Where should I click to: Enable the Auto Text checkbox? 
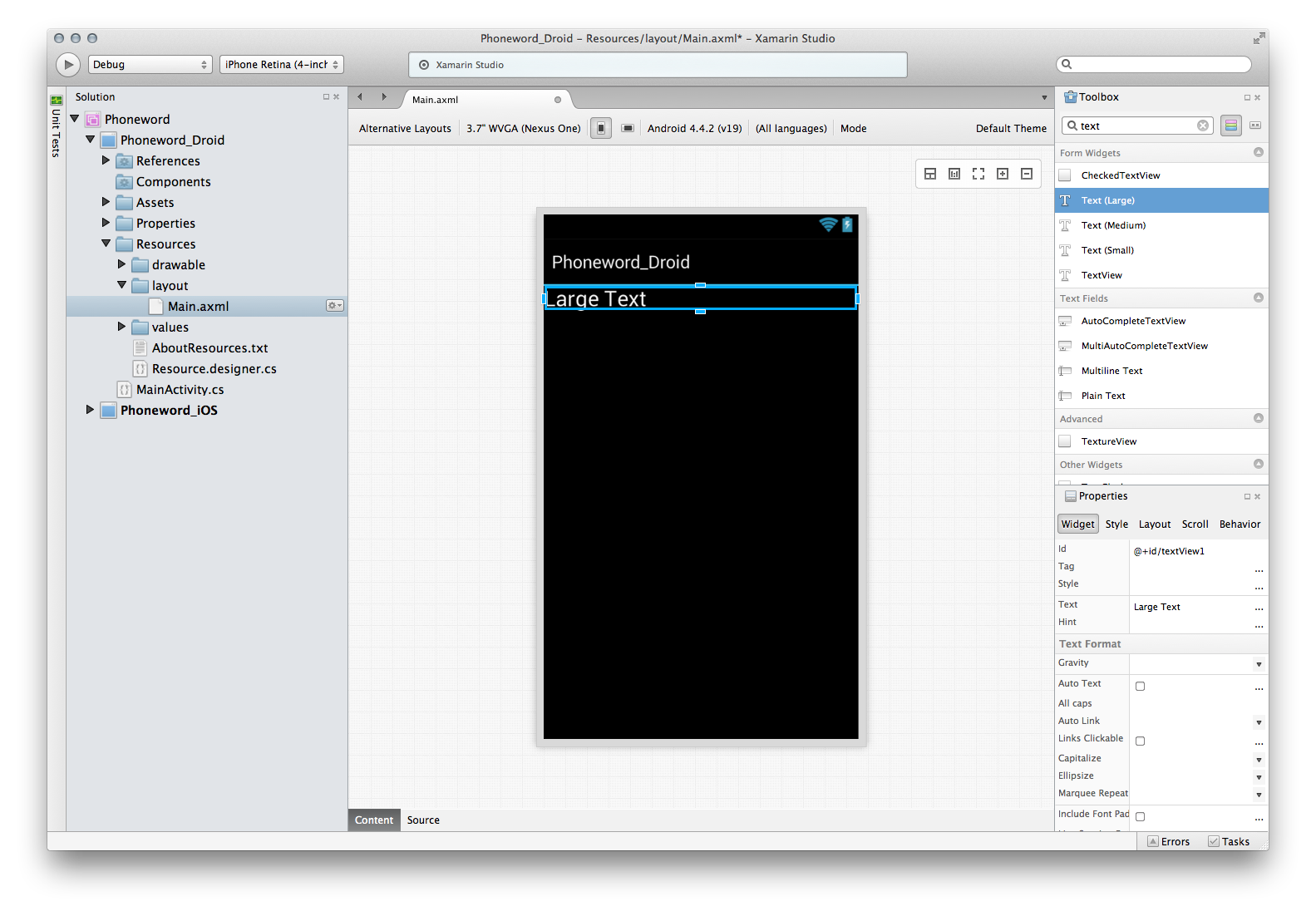(1140, 687)
